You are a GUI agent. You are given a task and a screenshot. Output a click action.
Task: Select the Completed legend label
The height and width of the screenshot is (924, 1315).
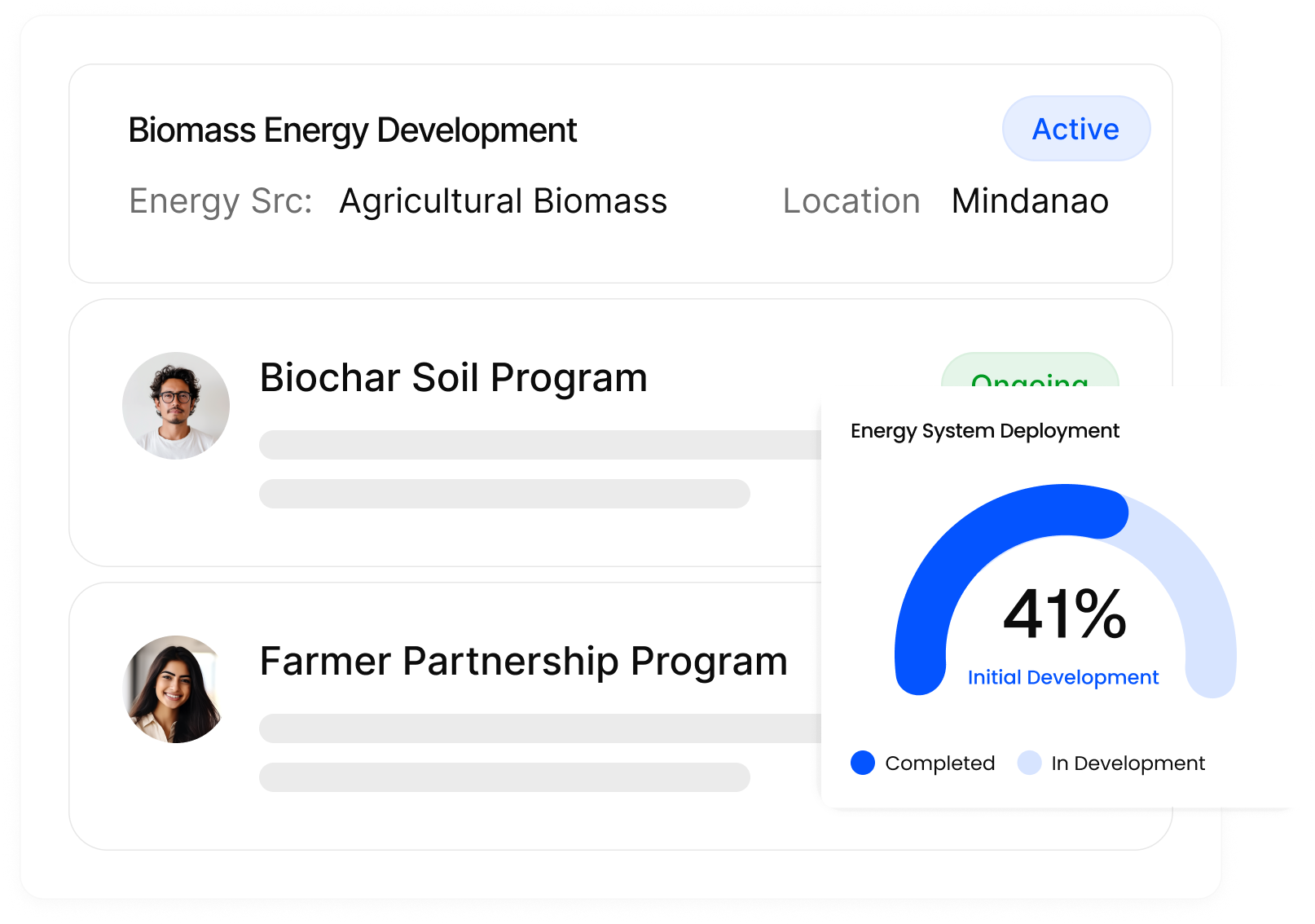pos(939,763)
